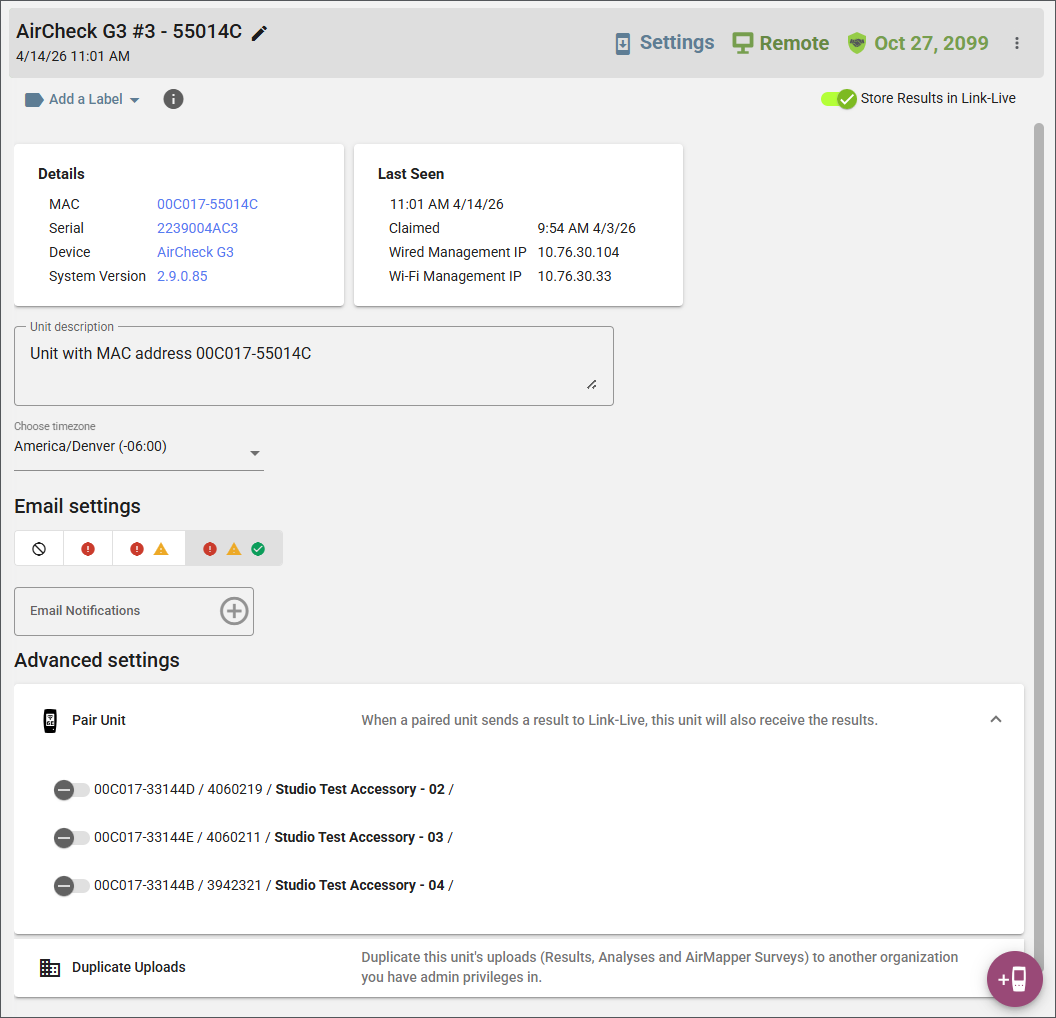Click the system version 2.9.0.85
Viewport: 1056px width, 1018px height.
(182, 276)
